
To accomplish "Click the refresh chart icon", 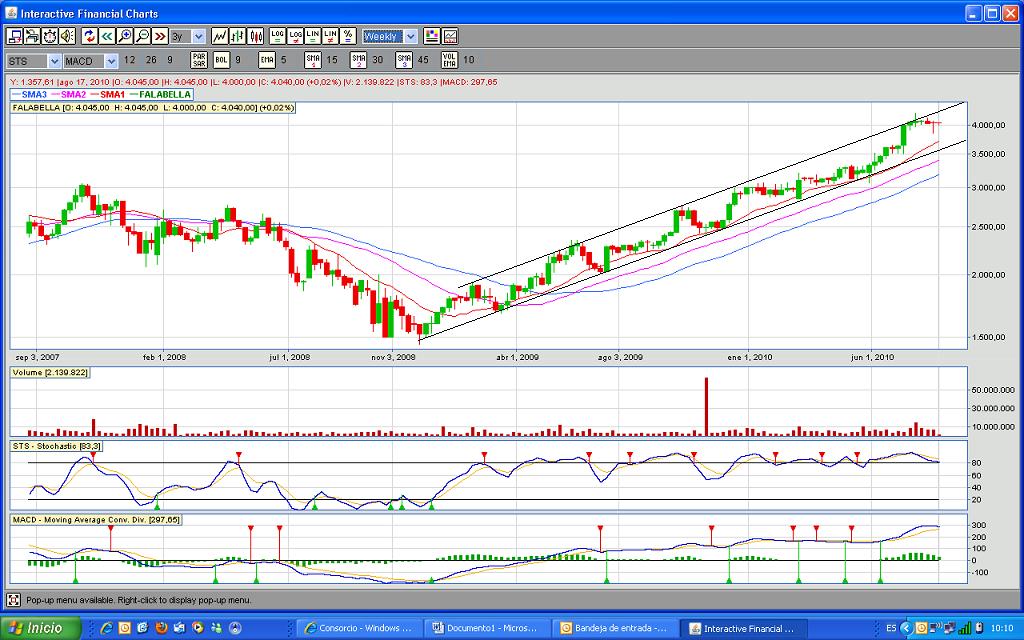I will coord(89,36).
